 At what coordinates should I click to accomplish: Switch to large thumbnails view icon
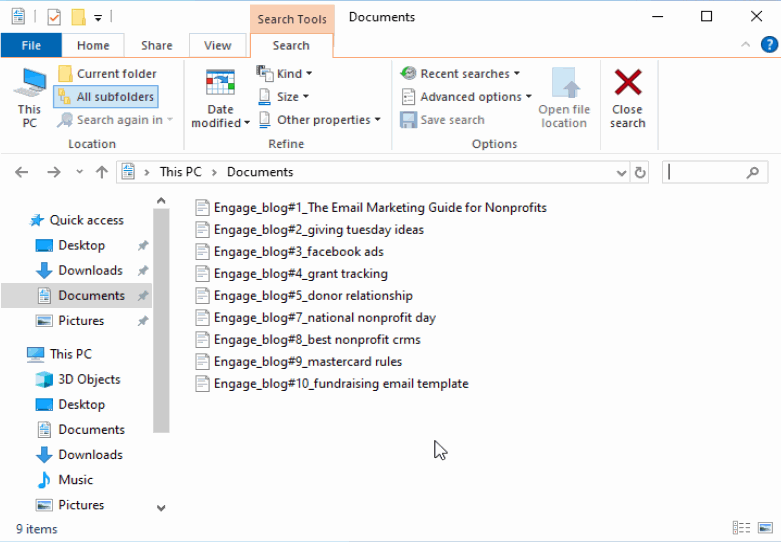(766, 528)
